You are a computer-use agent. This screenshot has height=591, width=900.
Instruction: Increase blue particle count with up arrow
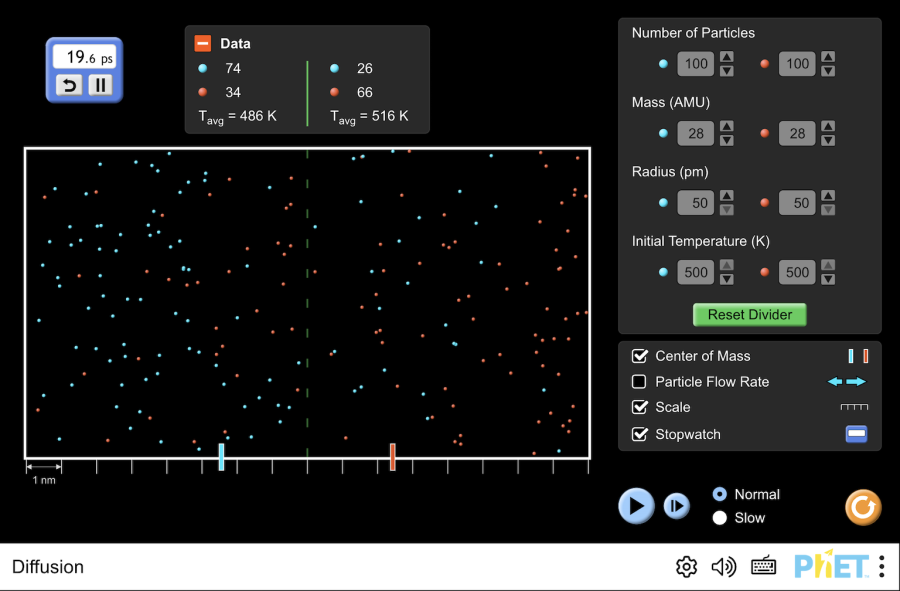coord(727,57)
